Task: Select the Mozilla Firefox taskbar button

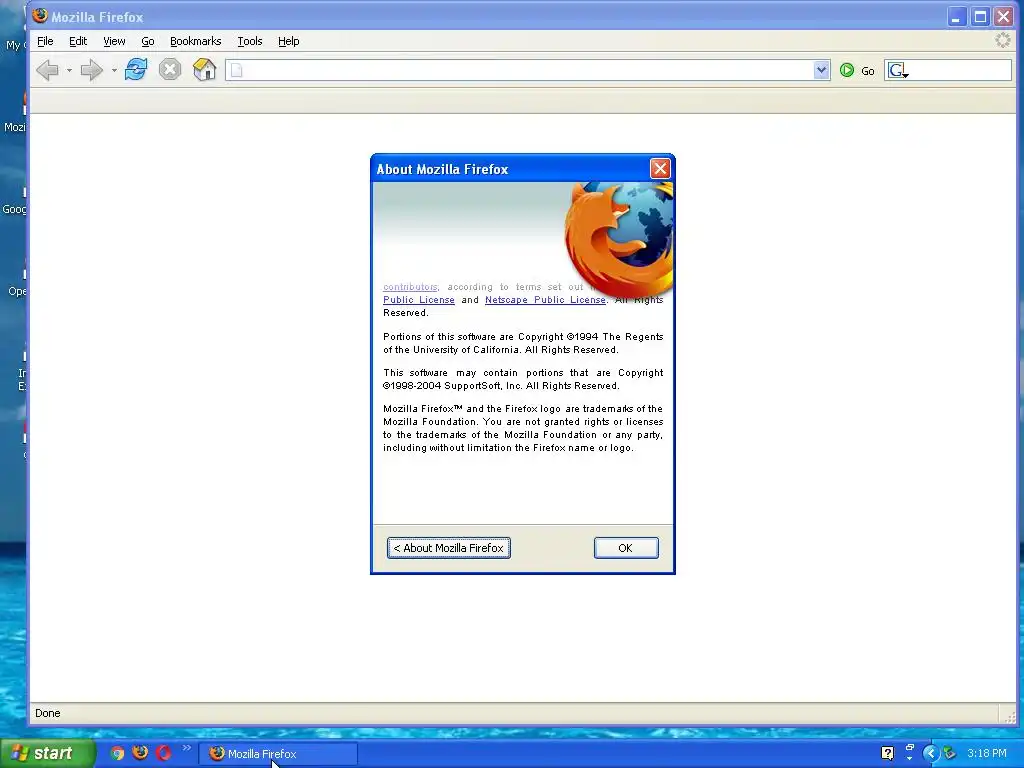Action: pyautogui.click(x=278, y=754)
